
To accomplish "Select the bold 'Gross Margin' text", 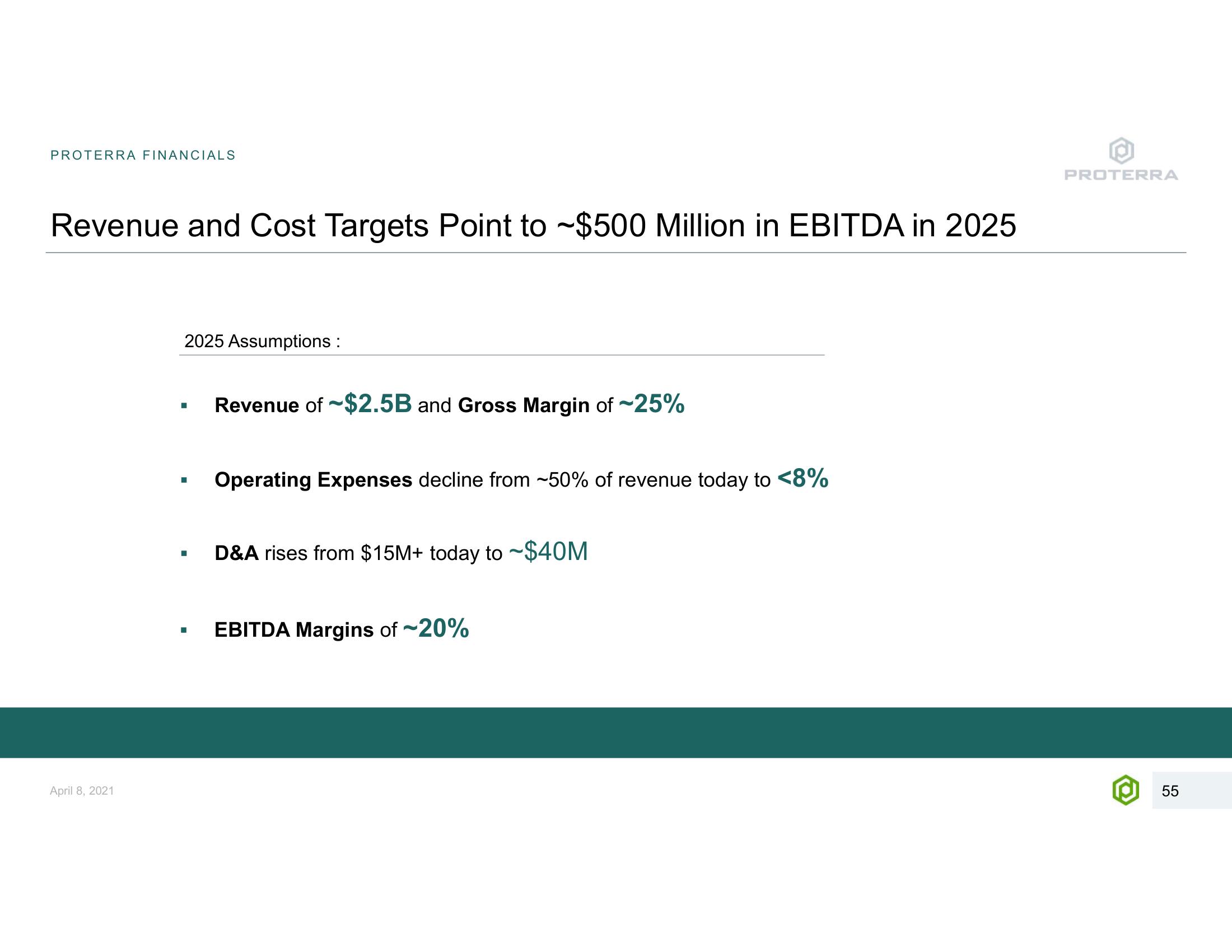I will tap(524, 405).
